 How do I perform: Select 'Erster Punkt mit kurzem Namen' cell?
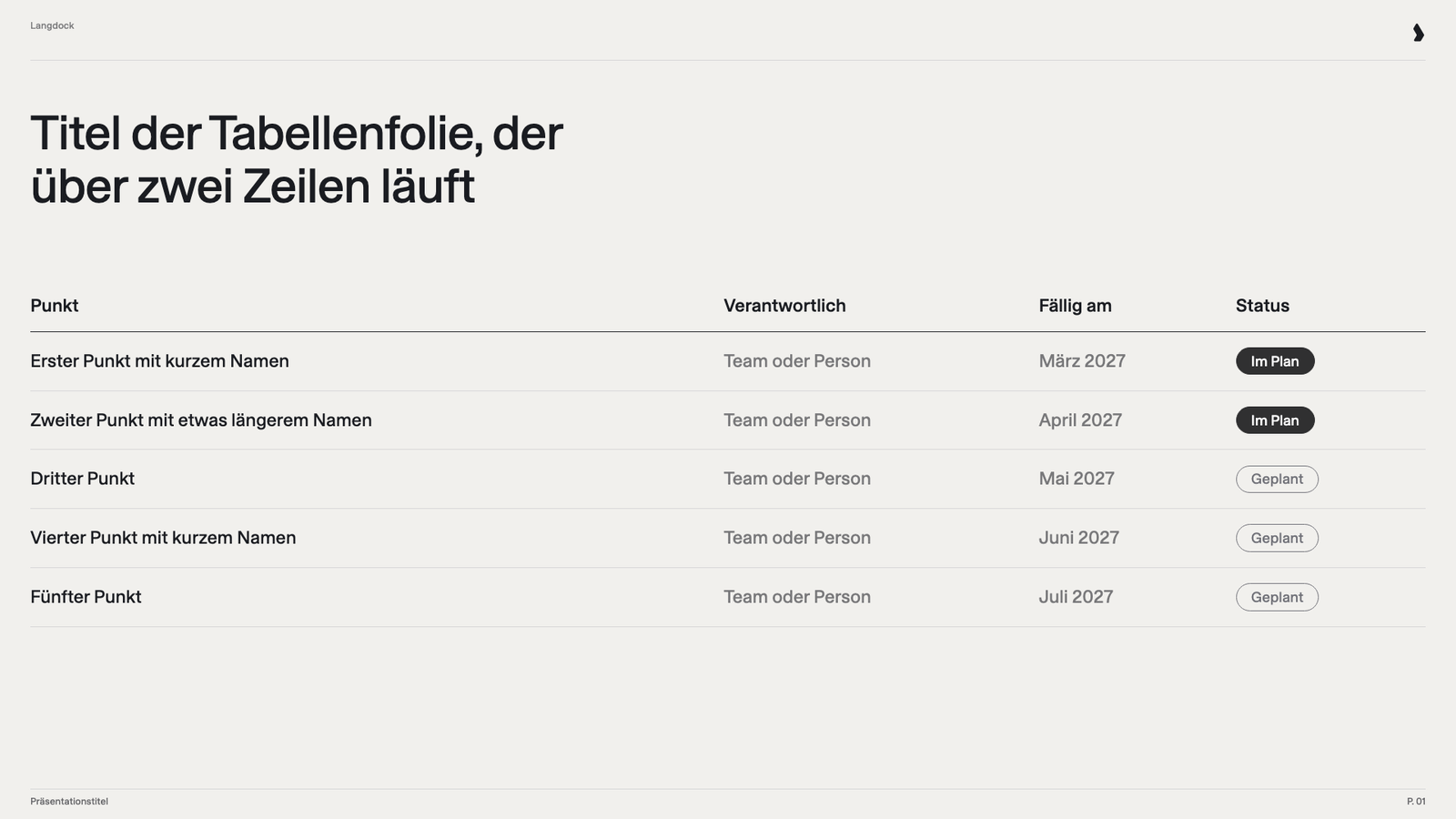coord(159,361)
